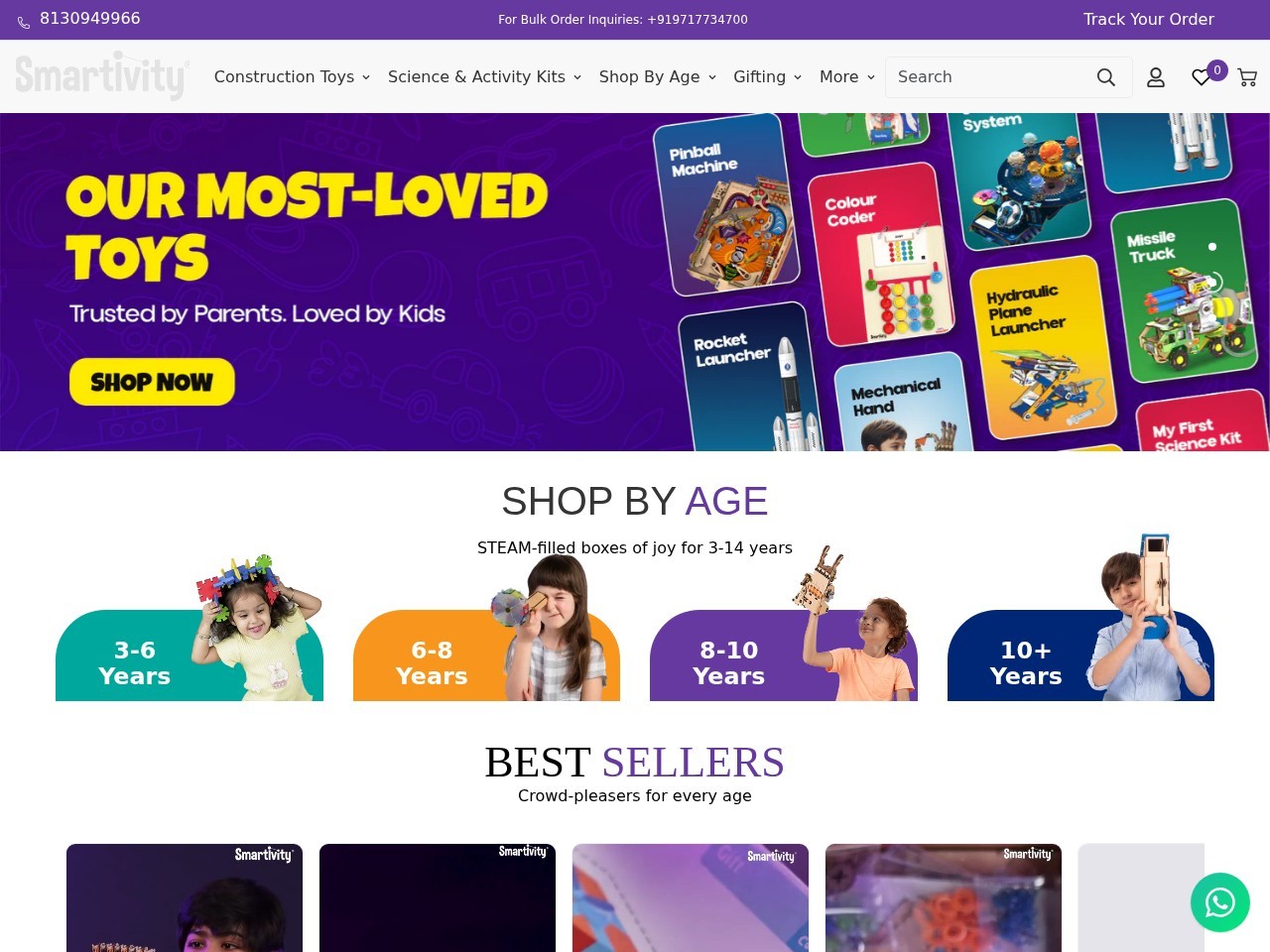The height and width of the screenshot is (952, 1270).
Task: Open the WhatsApp chat bubble
Action: point(1220,902)
